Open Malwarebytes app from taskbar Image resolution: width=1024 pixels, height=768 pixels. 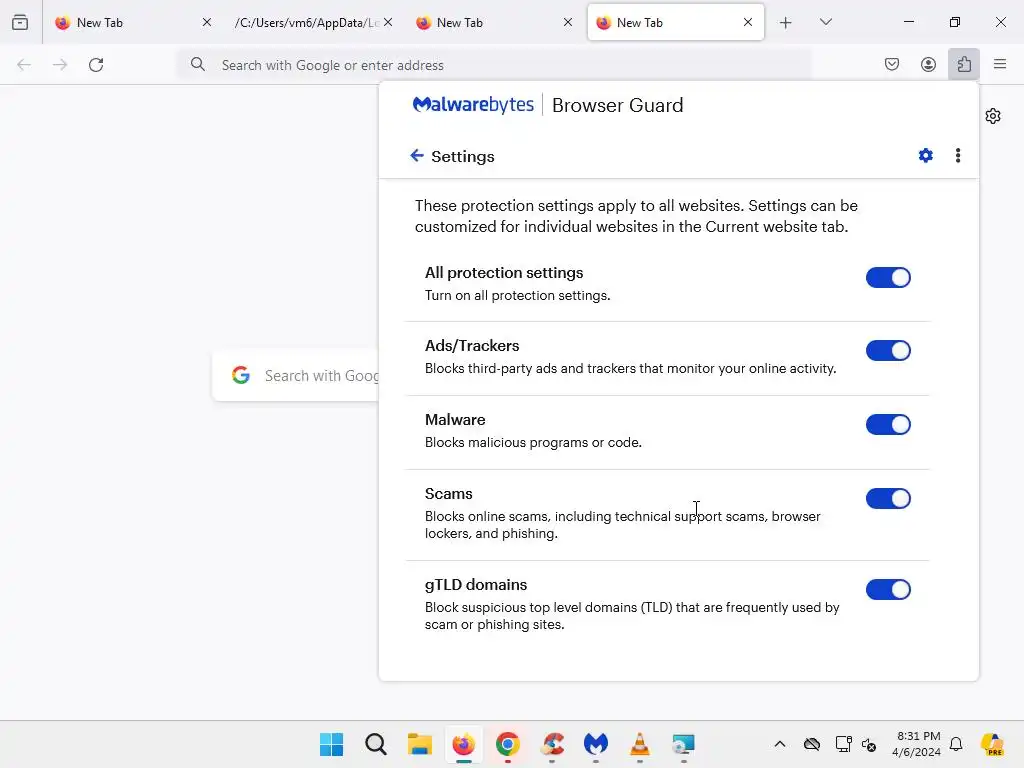click(x=596, y=744)
